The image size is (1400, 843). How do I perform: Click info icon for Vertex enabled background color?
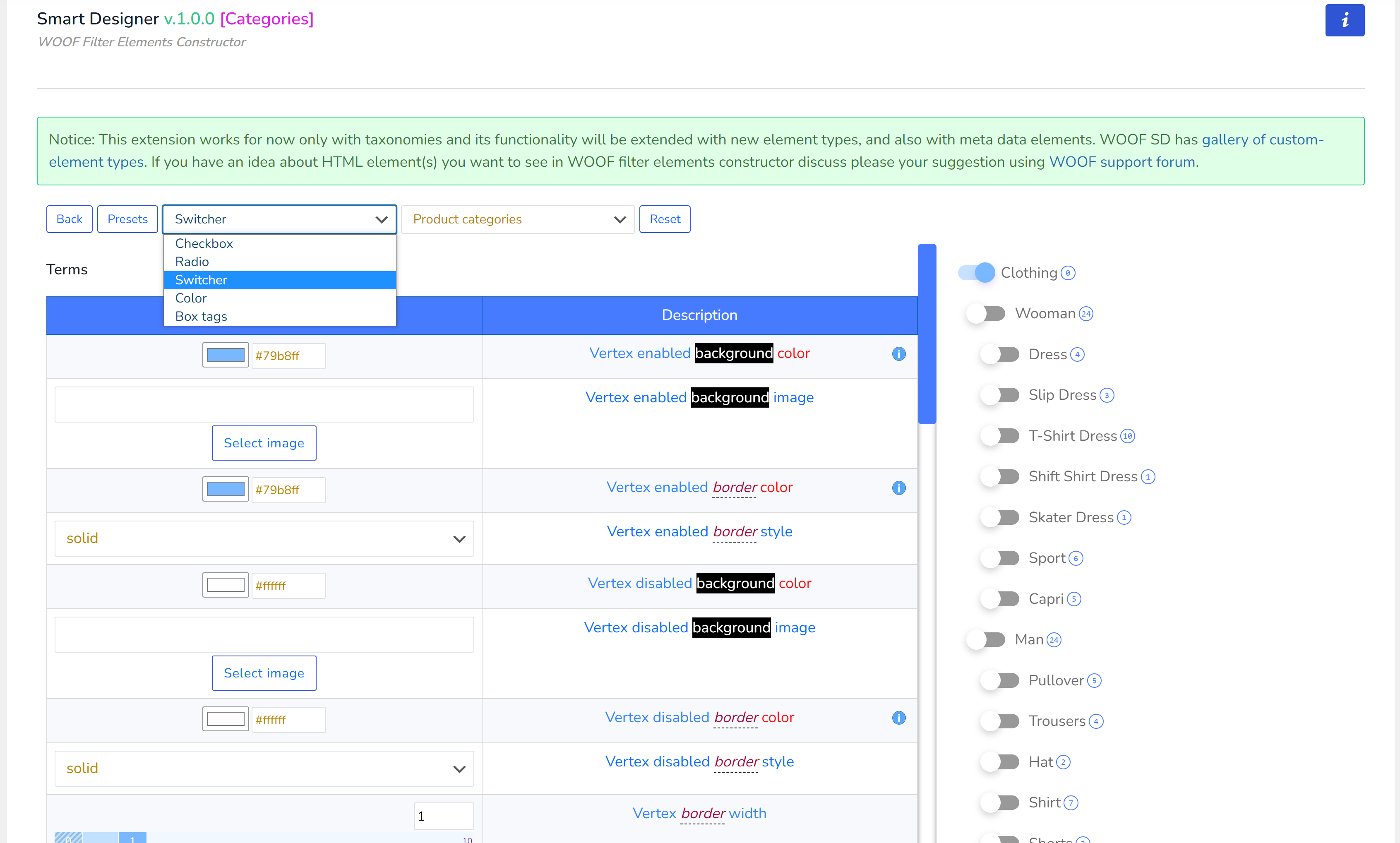click(x=898, y=354)
